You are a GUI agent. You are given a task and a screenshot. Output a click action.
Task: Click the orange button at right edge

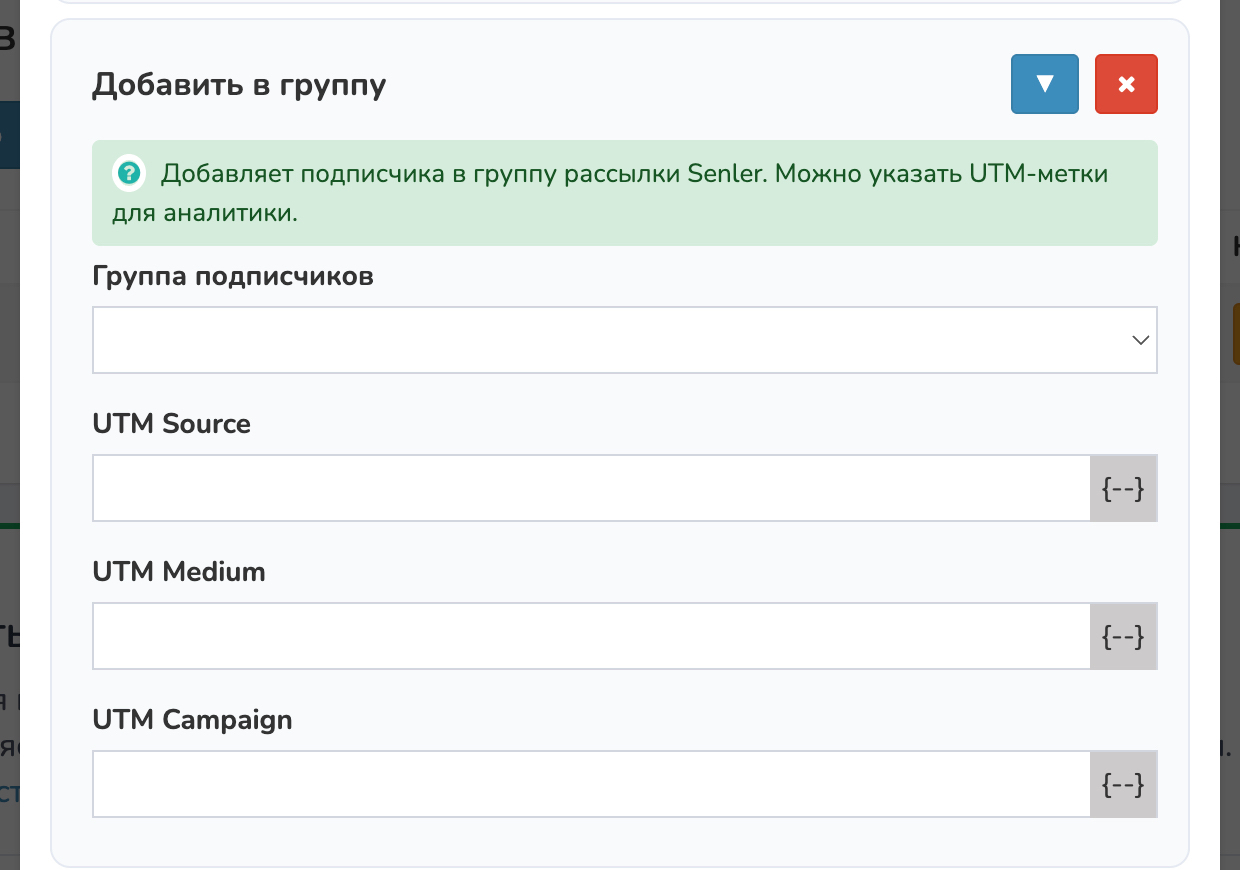click(x=1235, y=334)
